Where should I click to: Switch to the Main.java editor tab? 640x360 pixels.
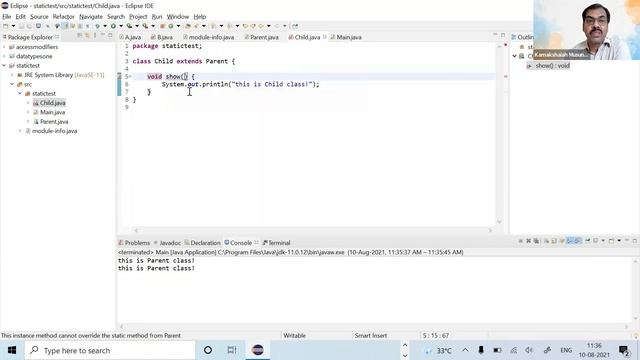[x=346, y=37]
